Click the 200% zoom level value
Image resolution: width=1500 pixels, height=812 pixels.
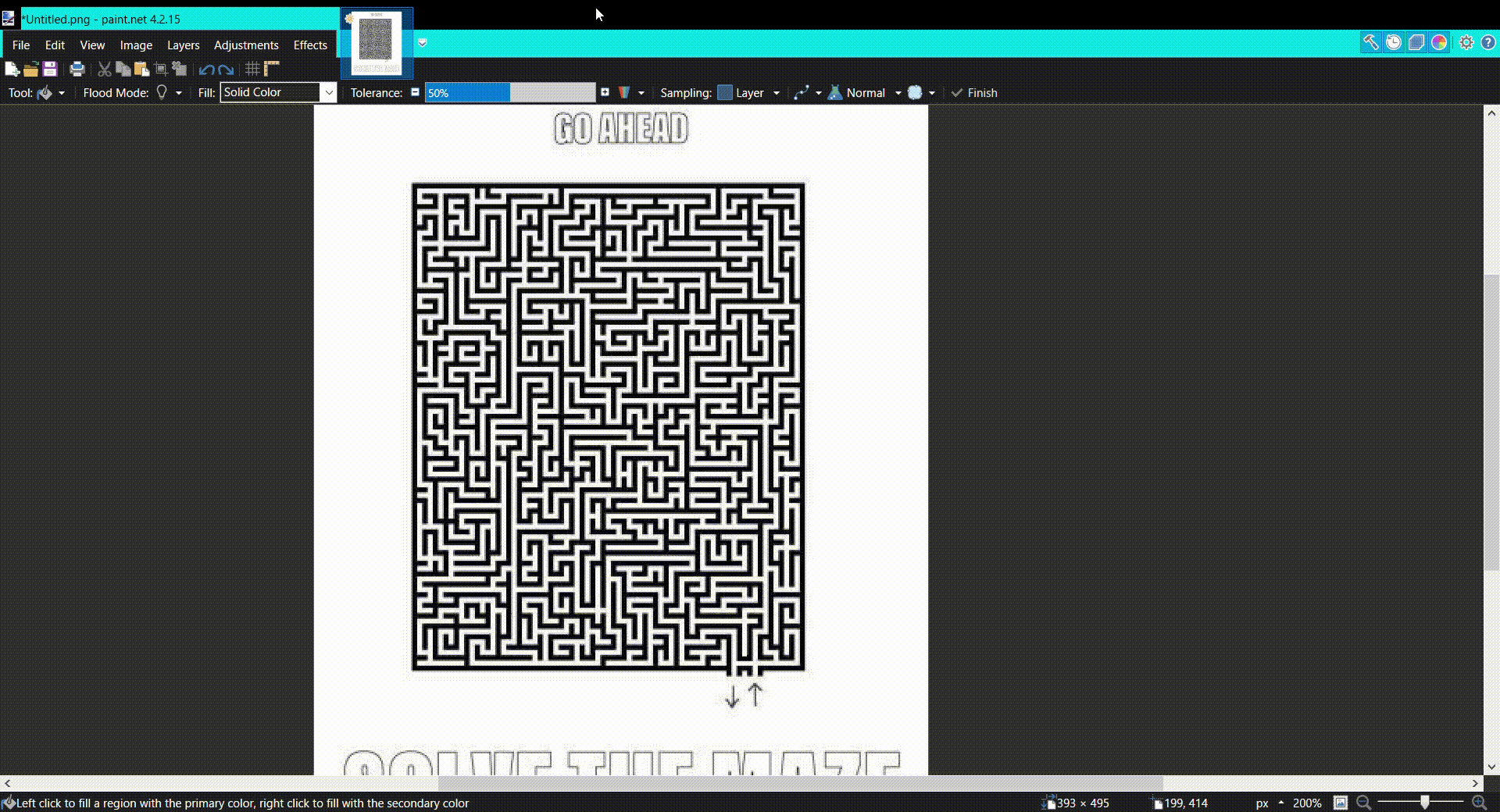pos(1307,803)
